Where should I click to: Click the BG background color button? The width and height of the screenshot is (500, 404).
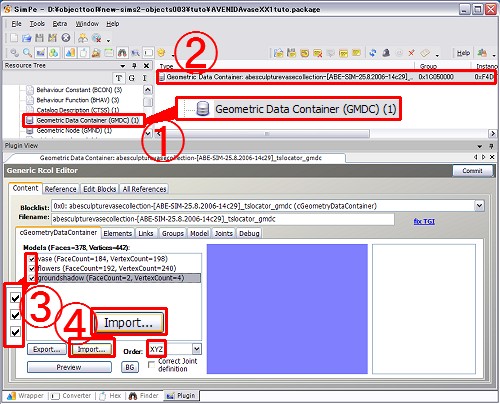pos(130,367)
